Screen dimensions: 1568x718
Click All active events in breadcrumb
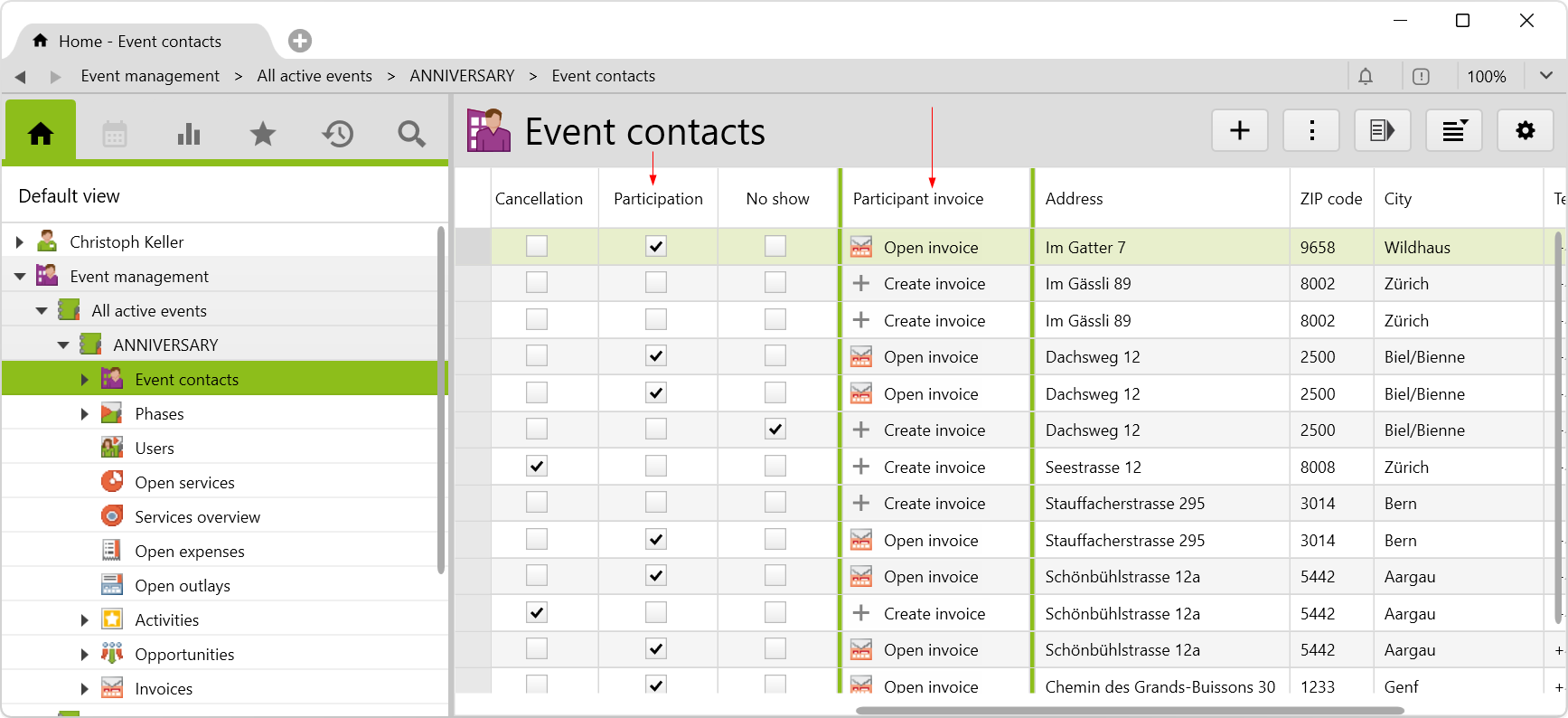pyautogui.click(x=315, y=76)
